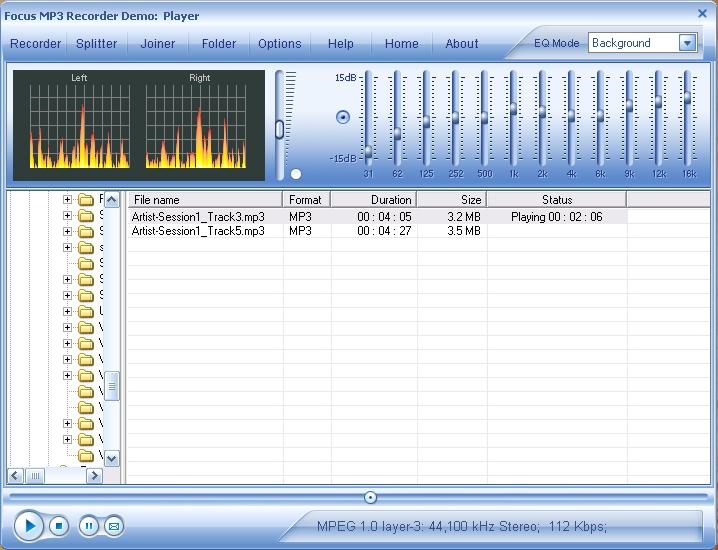Pause the currently playing track

(x=88, y=525)
